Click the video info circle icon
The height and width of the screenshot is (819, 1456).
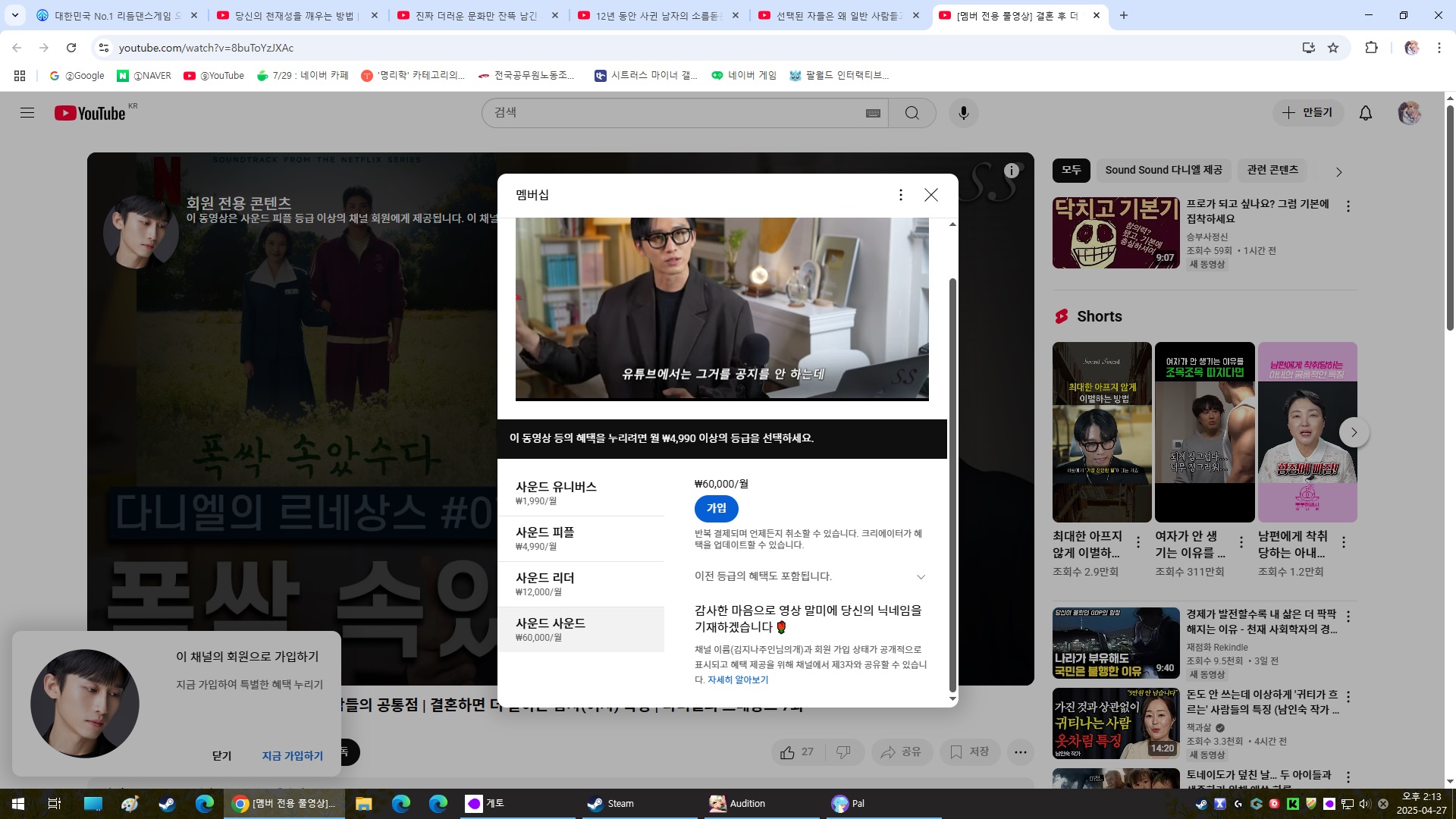pos(1011,171)
